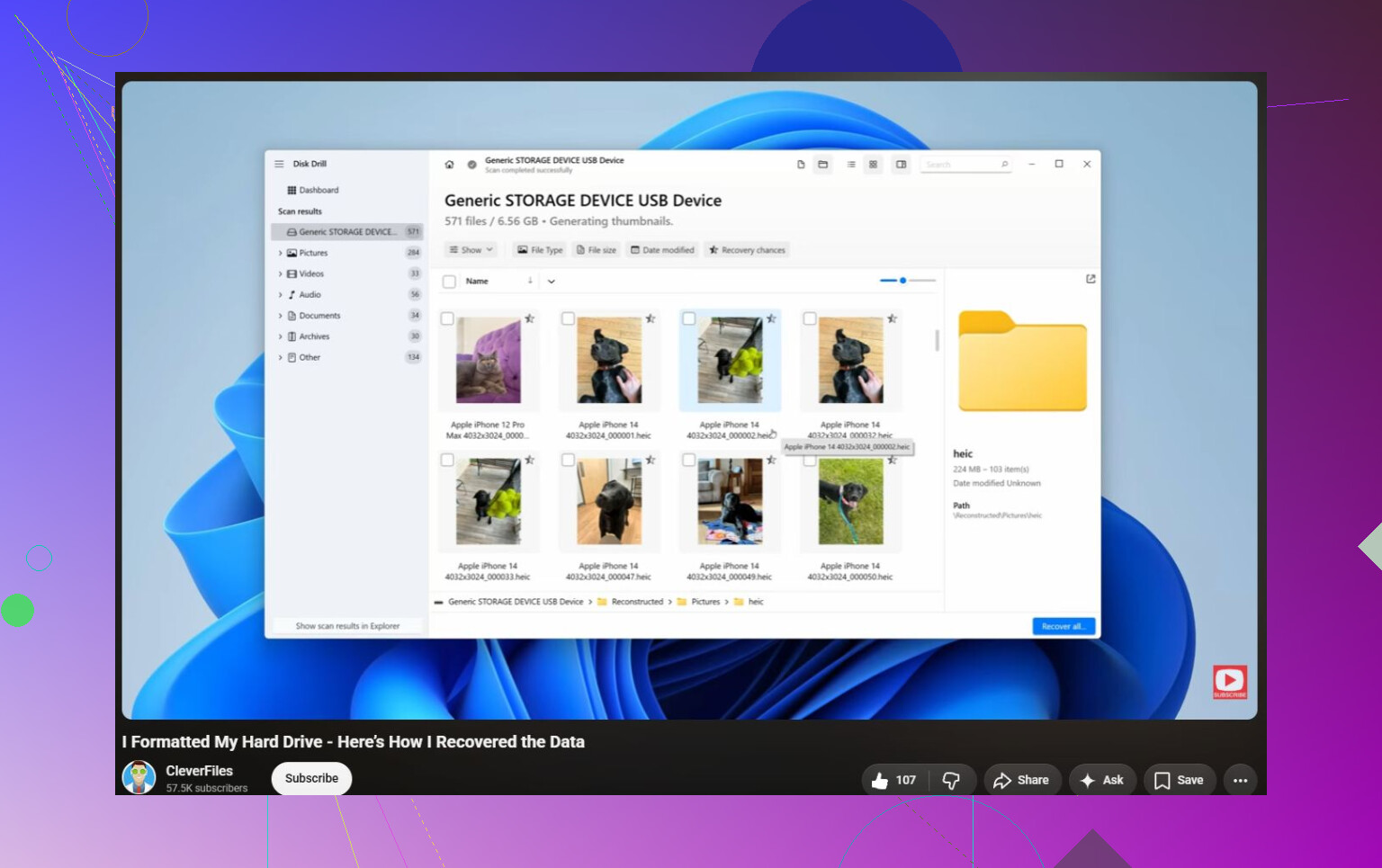The image size is (1382, 868).
Task: Open the Show dropdown filter
Action: (x=471, y=250)
